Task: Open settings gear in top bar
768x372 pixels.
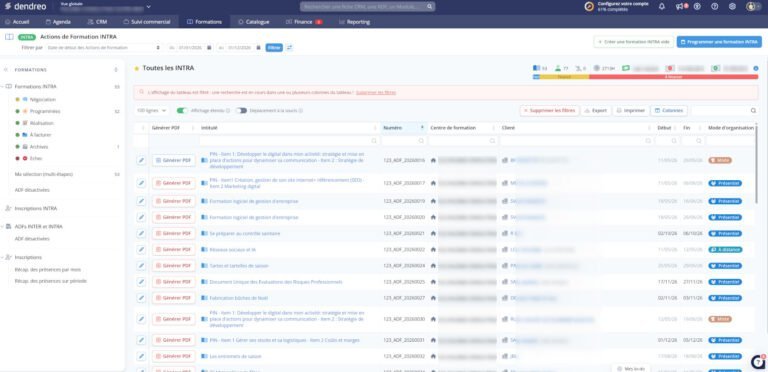Action: tap(732, 6)
